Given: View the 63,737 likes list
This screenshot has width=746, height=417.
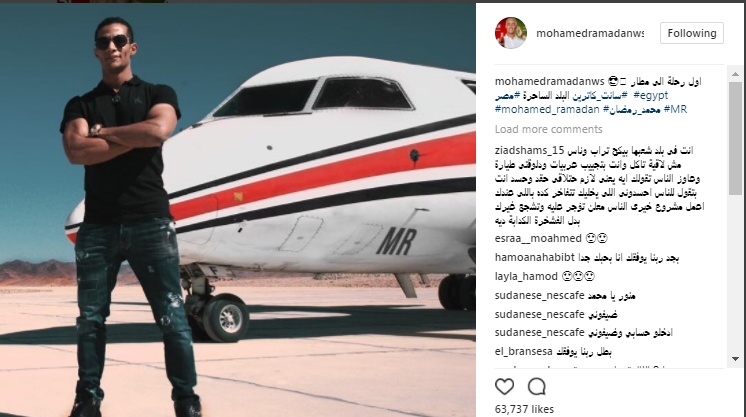Looking at the screenshot, I should pyautogui.click(x=524, y=409).
